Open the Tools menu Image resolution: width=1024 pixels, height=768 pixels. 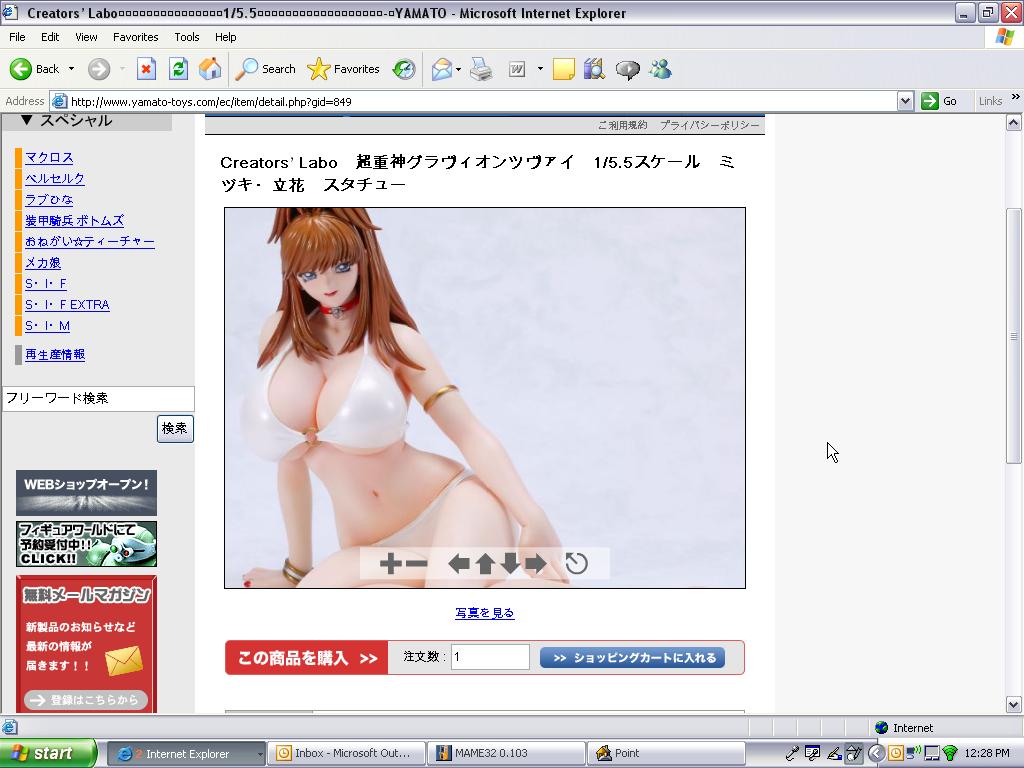tap(187, 37)
